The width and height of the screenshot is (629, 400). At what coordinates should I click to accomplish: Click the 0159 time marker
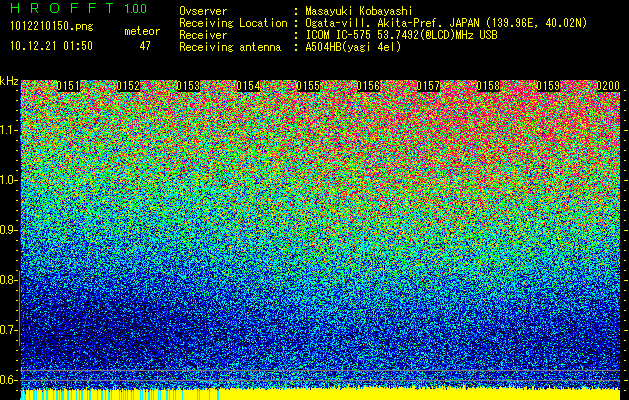coord(548,86)
